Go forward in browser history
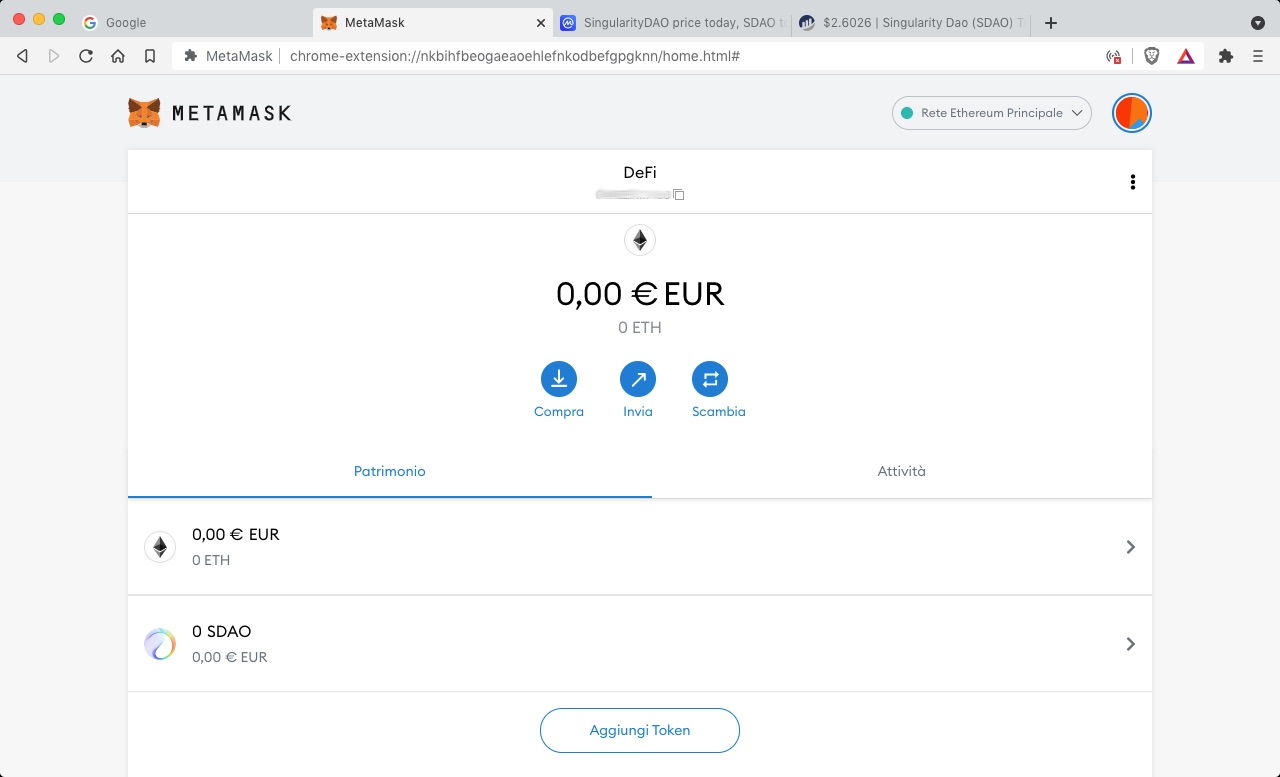The width and height of the screenshot is (1280, 777). 54,56
